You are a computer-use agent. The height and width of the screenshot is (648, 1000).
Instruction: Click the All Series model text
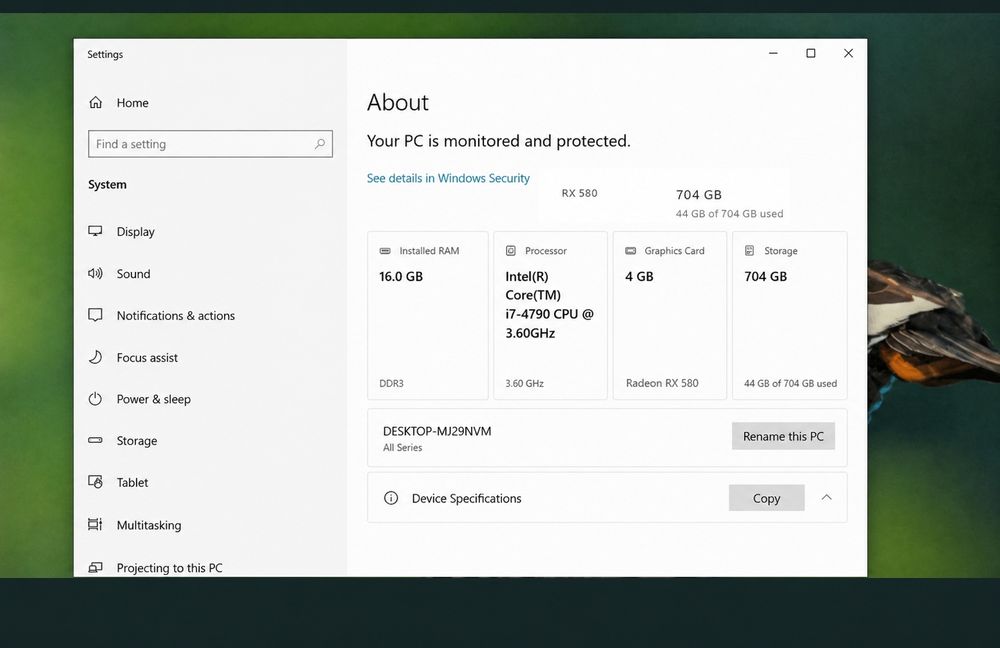click(402, 448)
